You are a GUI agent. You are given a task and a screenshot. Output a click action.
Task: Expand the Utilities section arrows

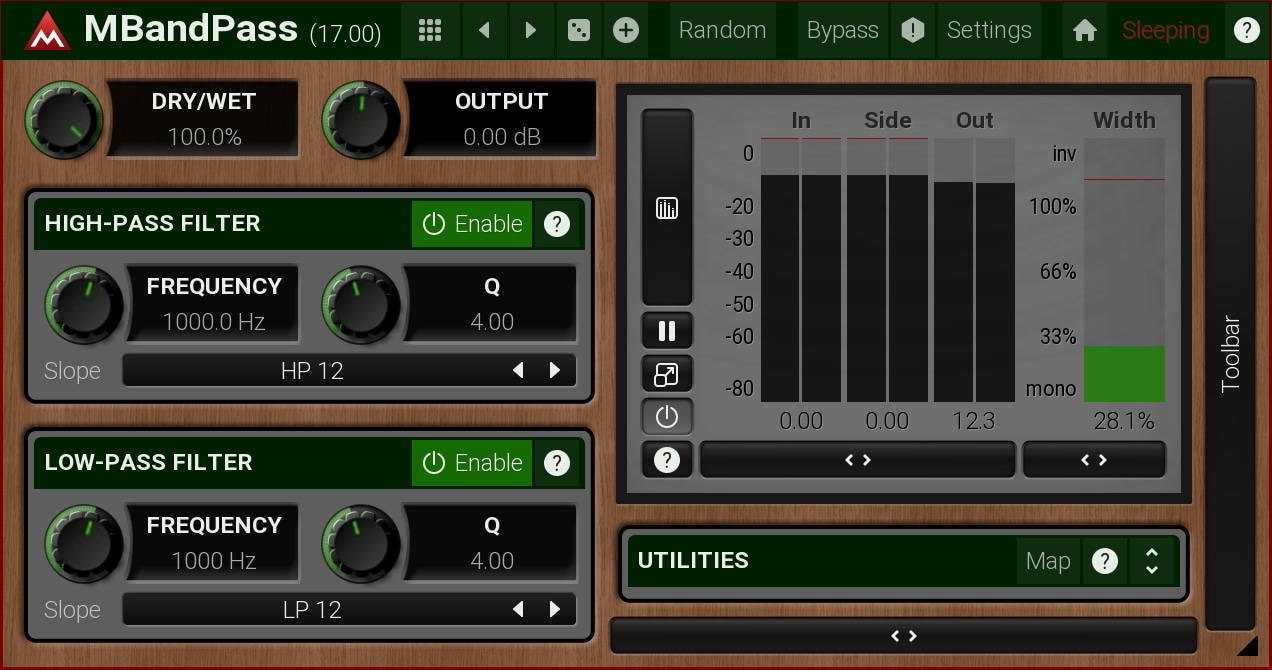(x=1152, y=561)
